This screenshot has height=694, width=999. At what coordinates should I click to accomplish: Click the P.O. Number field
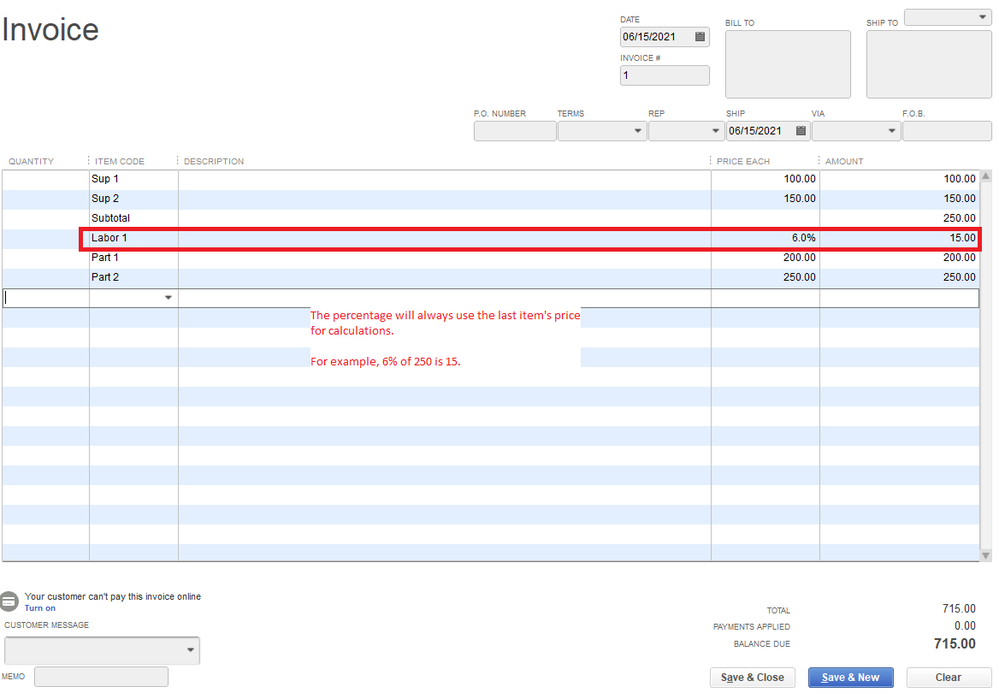pyautogui.click(x=515, y=131)
